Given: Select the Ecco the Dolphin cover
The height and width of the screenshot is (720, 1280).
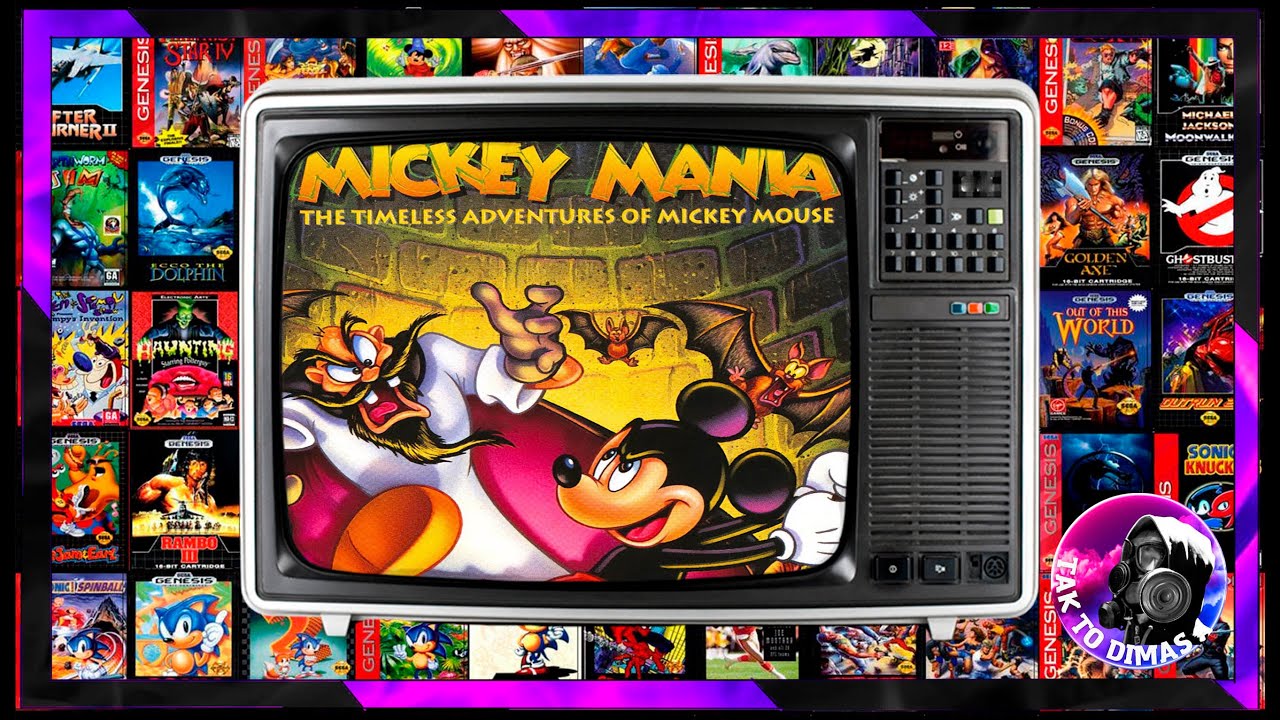Looking at the screenshot, I should click(187, 219).
